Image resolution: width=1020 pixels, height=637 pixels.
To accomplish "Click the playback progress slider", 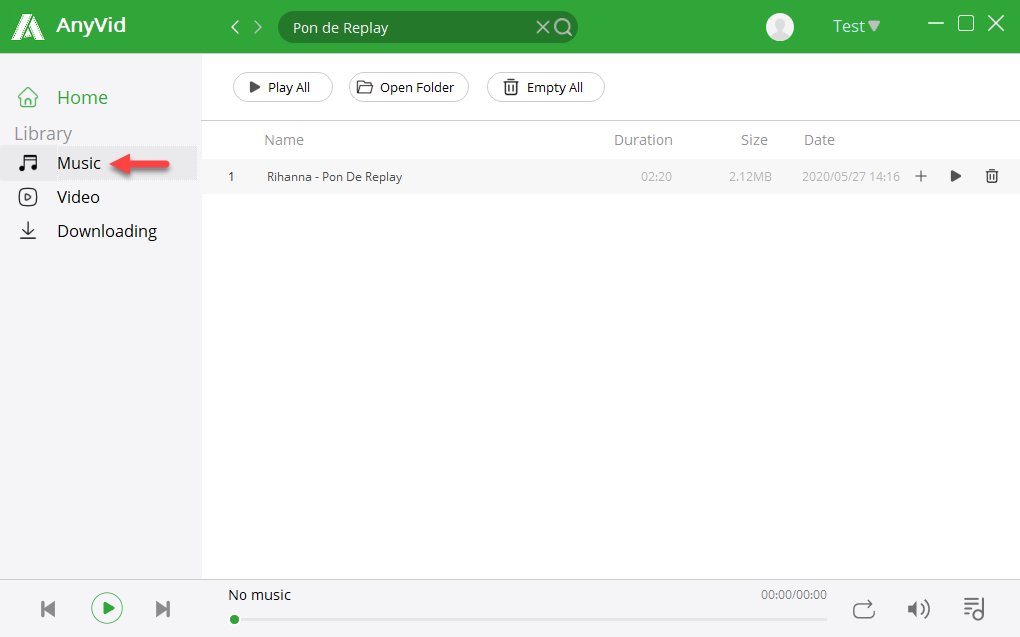I will pyautogui.click(x=528, y=619).
